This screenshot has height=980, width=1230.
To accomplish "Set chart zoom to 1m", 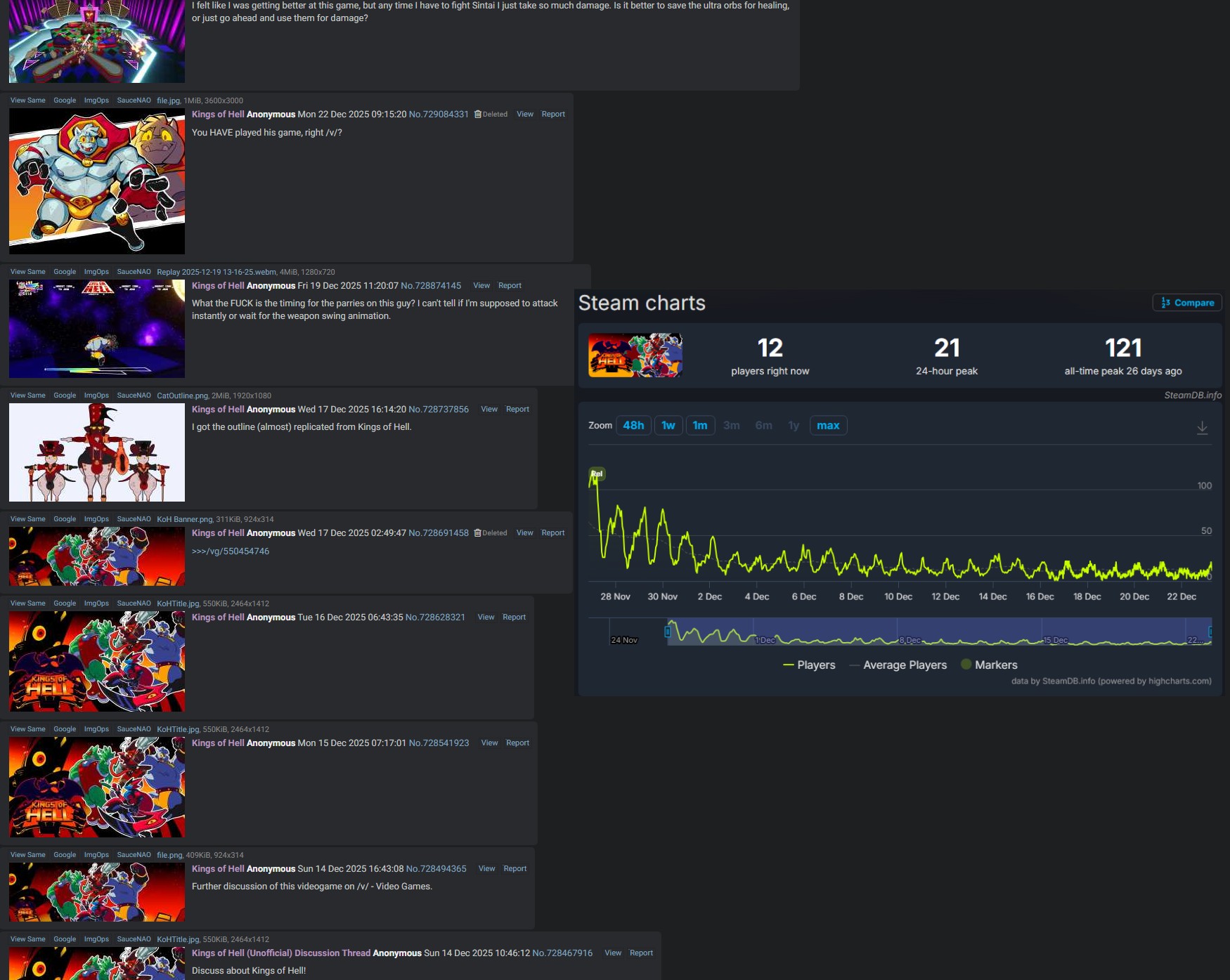I will tap(700, 426).
